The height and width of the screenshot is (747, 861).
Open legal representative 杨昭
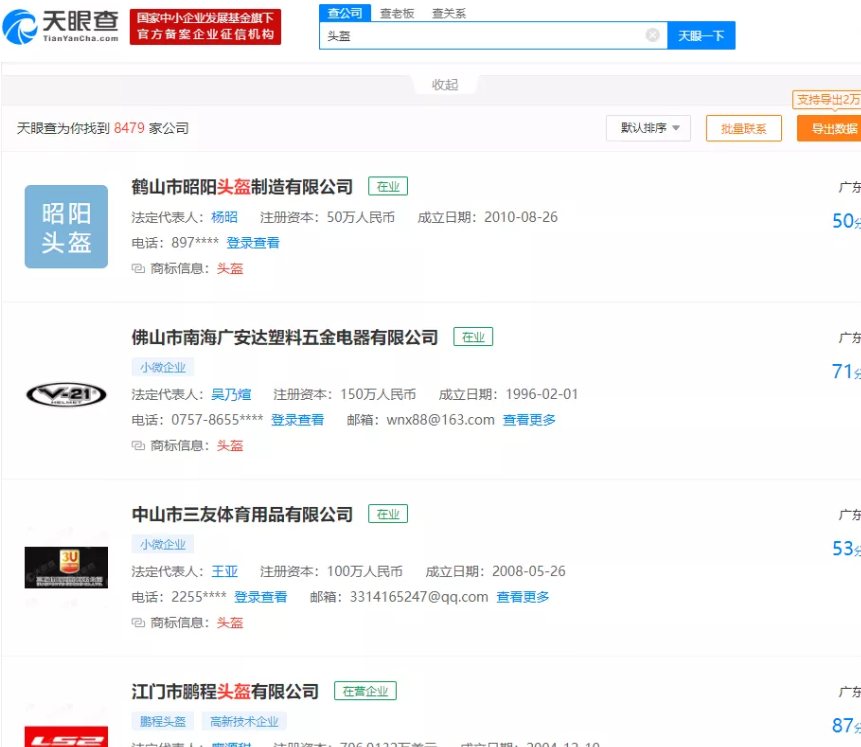(x=225, y=218)
